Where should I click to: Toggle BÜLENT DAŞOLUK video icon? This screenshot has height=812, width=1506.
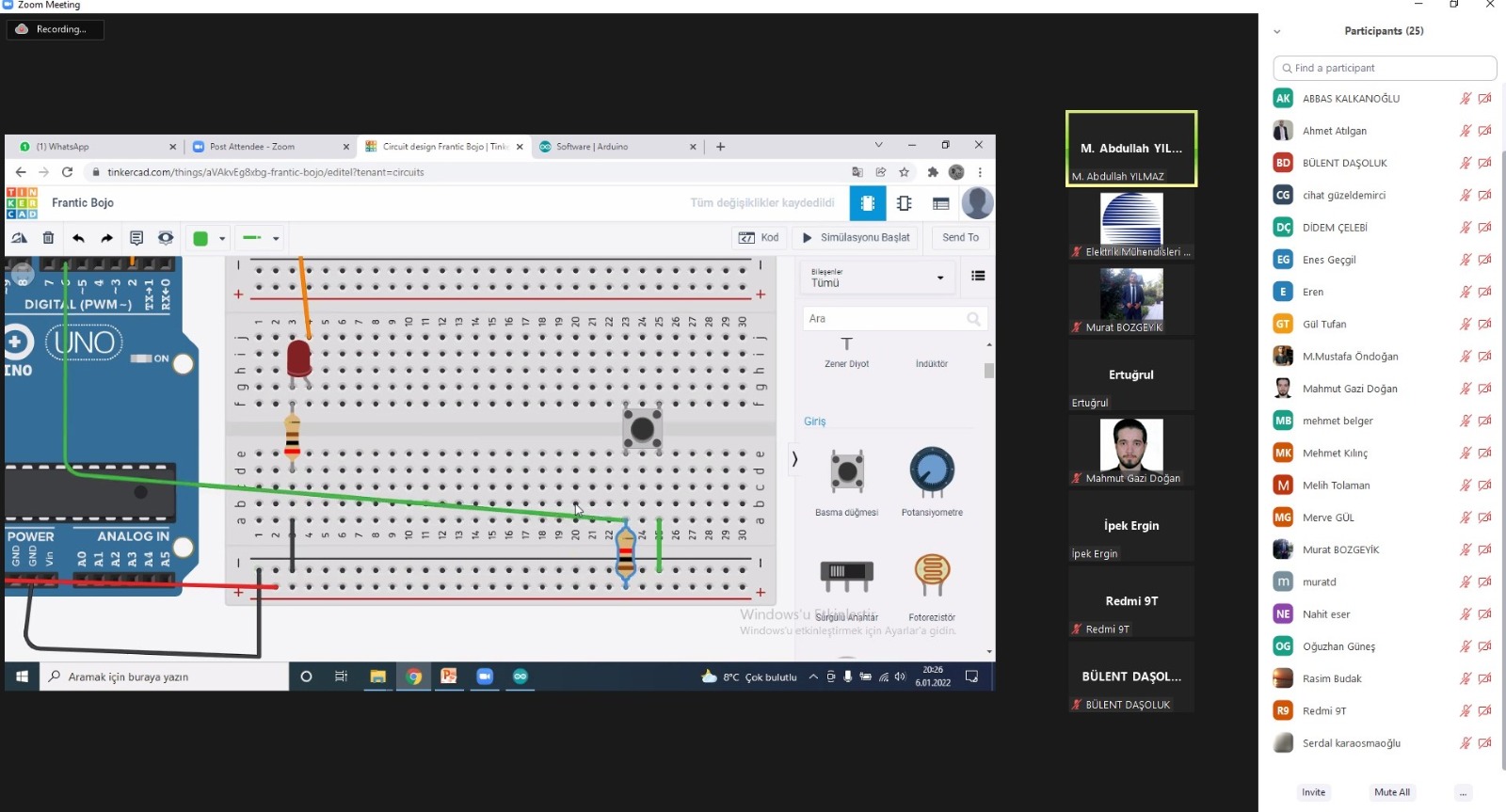[1484, 163]
